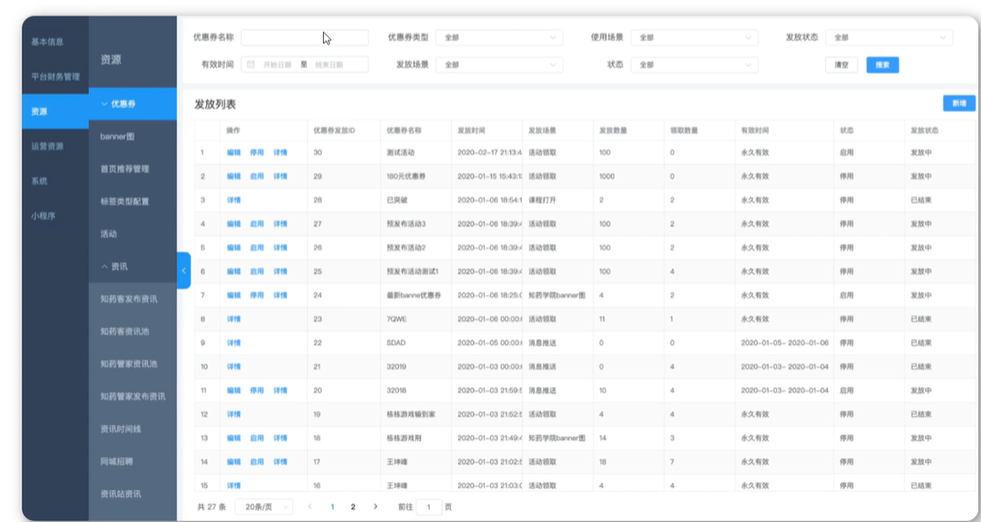
Task: Open 知药管家发布资讯 submenu item
Action: pyautogui.click(x=133, y=396)
